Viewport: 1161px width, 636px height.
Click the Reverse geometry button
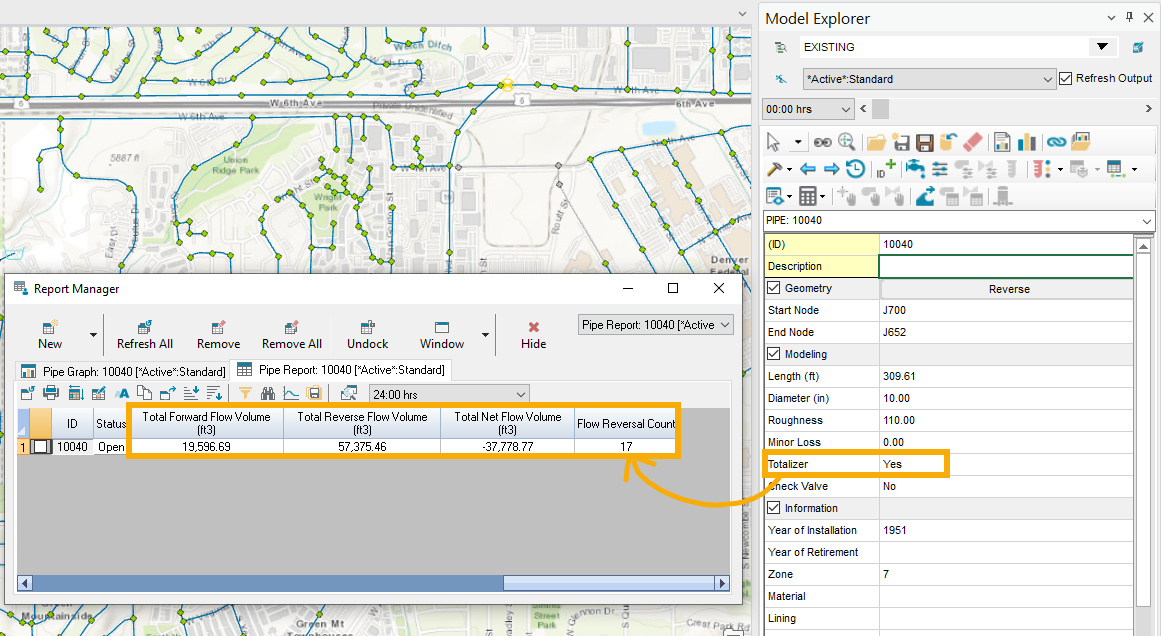pyautogui.click(x=1008, y=289)
